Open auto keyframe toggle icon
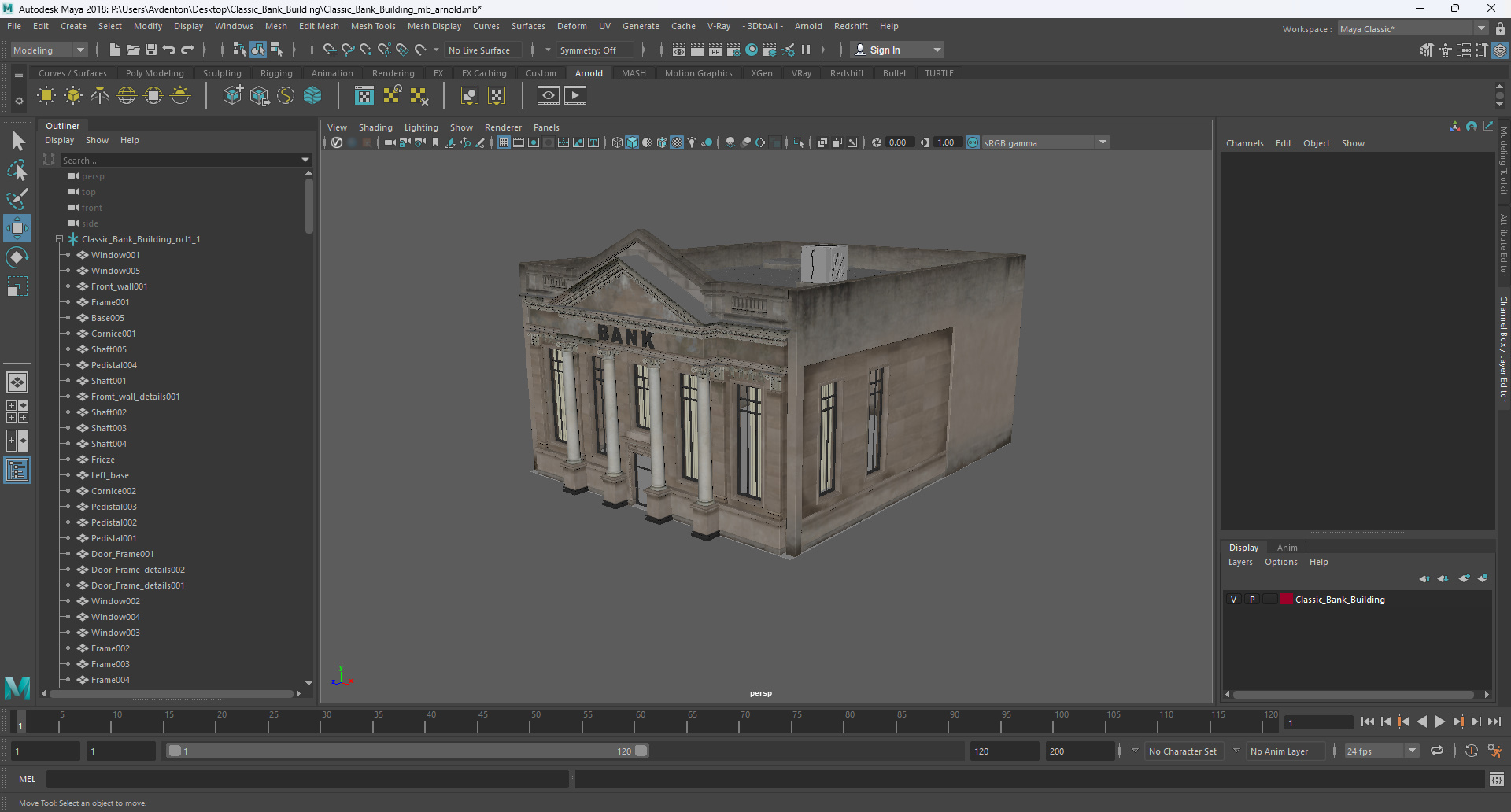This screenshot has height=812, width=1511. tap(1471, 751)
